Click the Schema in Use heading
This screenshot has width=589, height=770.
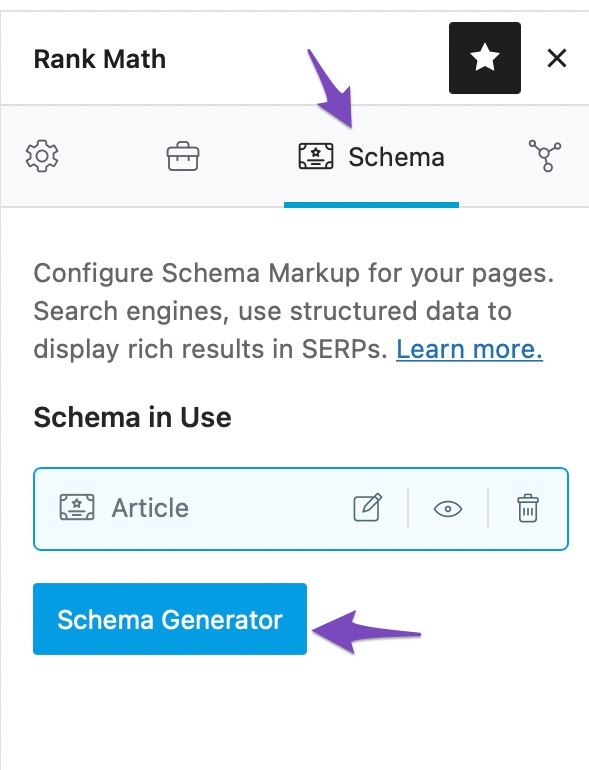132,417
